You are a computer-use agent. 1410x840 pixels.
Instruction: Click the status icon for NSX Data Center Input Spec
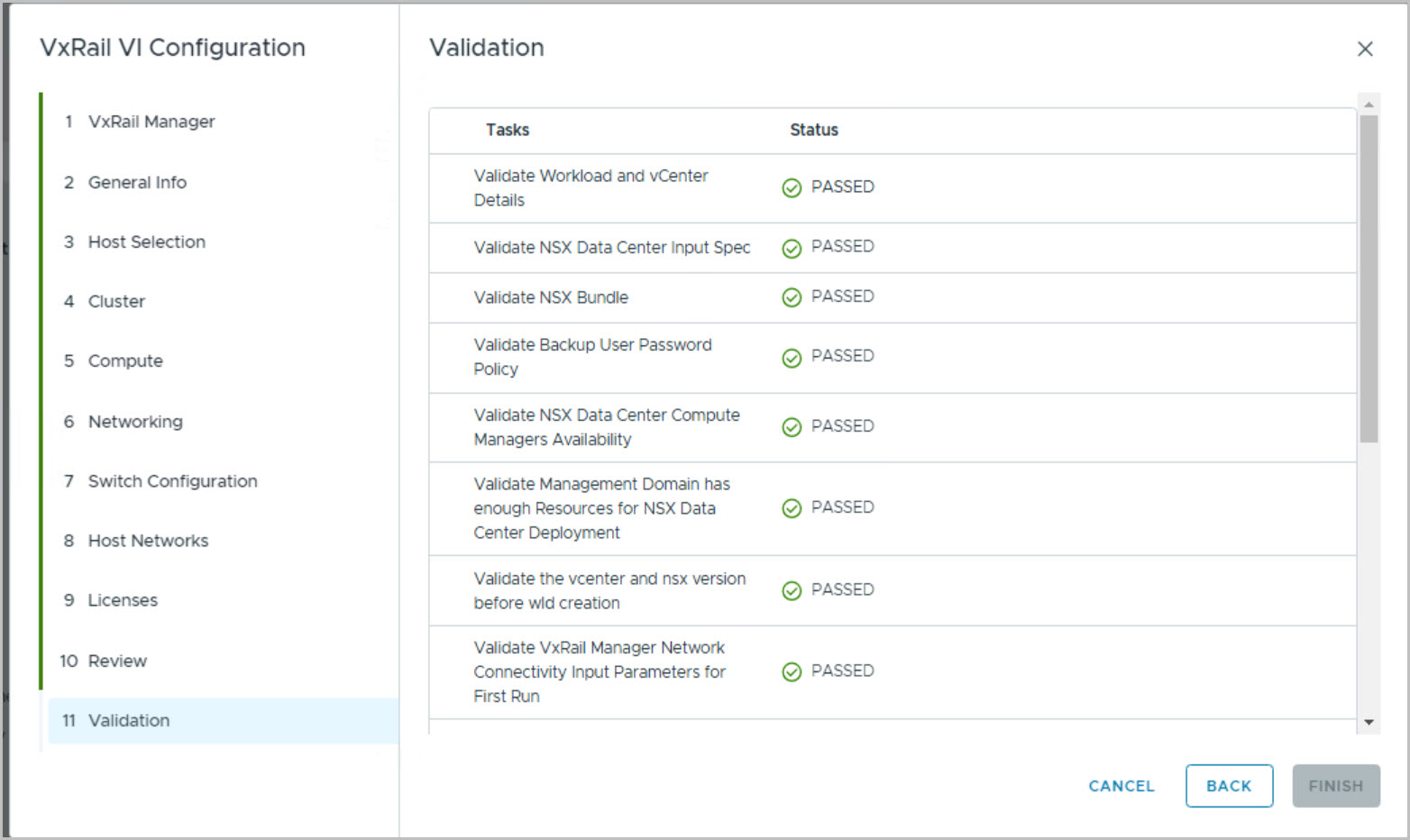pos(792,248)
